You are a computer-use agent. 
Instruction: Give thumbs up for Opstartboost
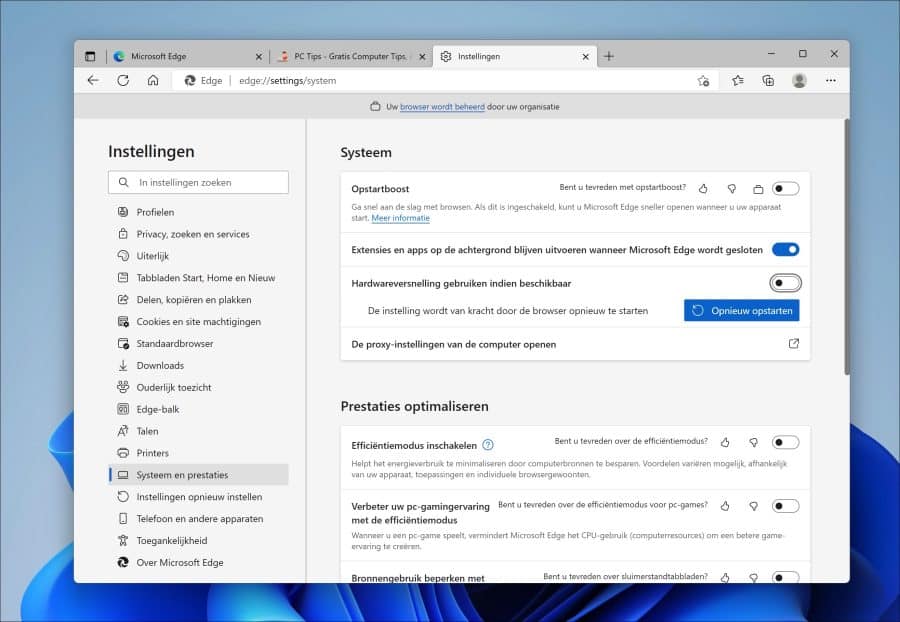703,188
